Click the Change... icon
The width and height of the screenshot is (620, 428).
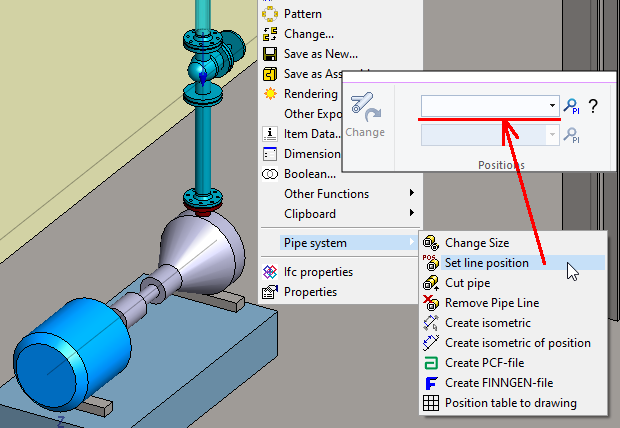[270, 34]
